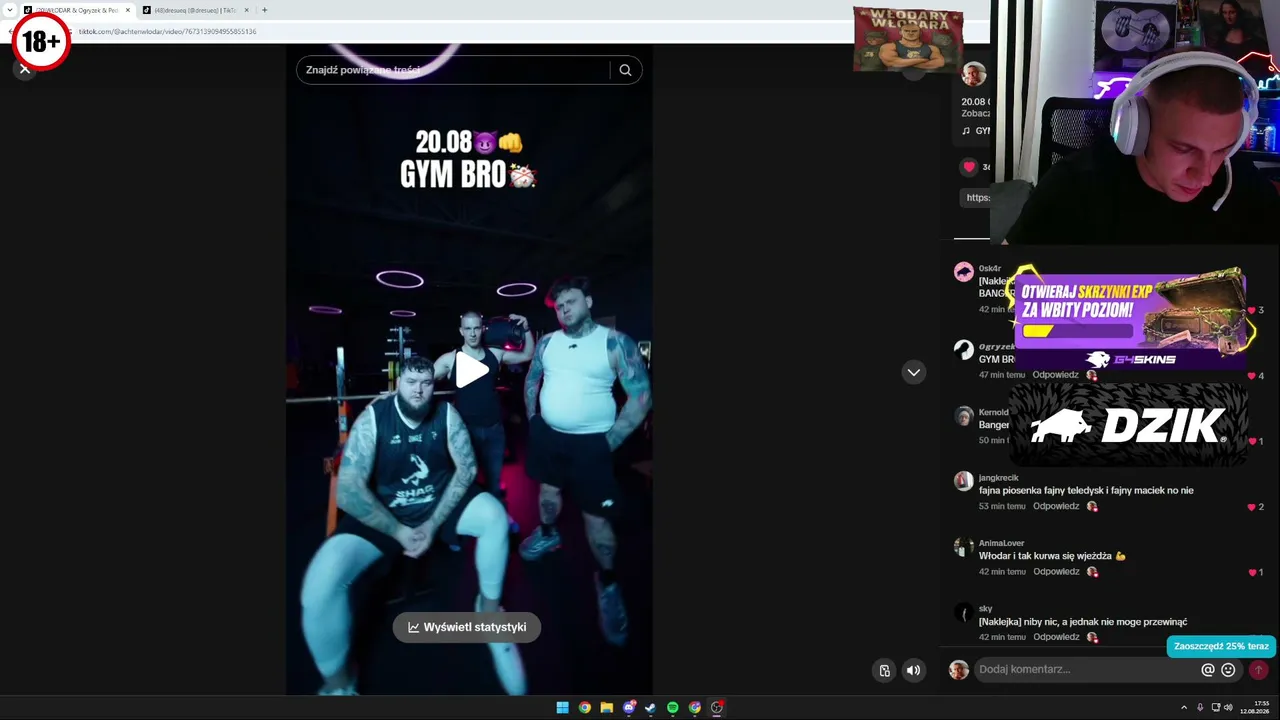Go to next video with down chevron

coord(913,372)
